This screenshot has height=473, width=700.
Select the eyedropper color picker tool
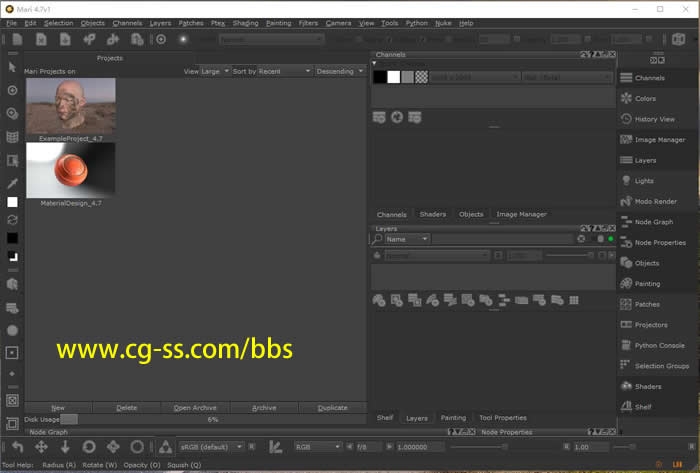click(x=12, y=184)
